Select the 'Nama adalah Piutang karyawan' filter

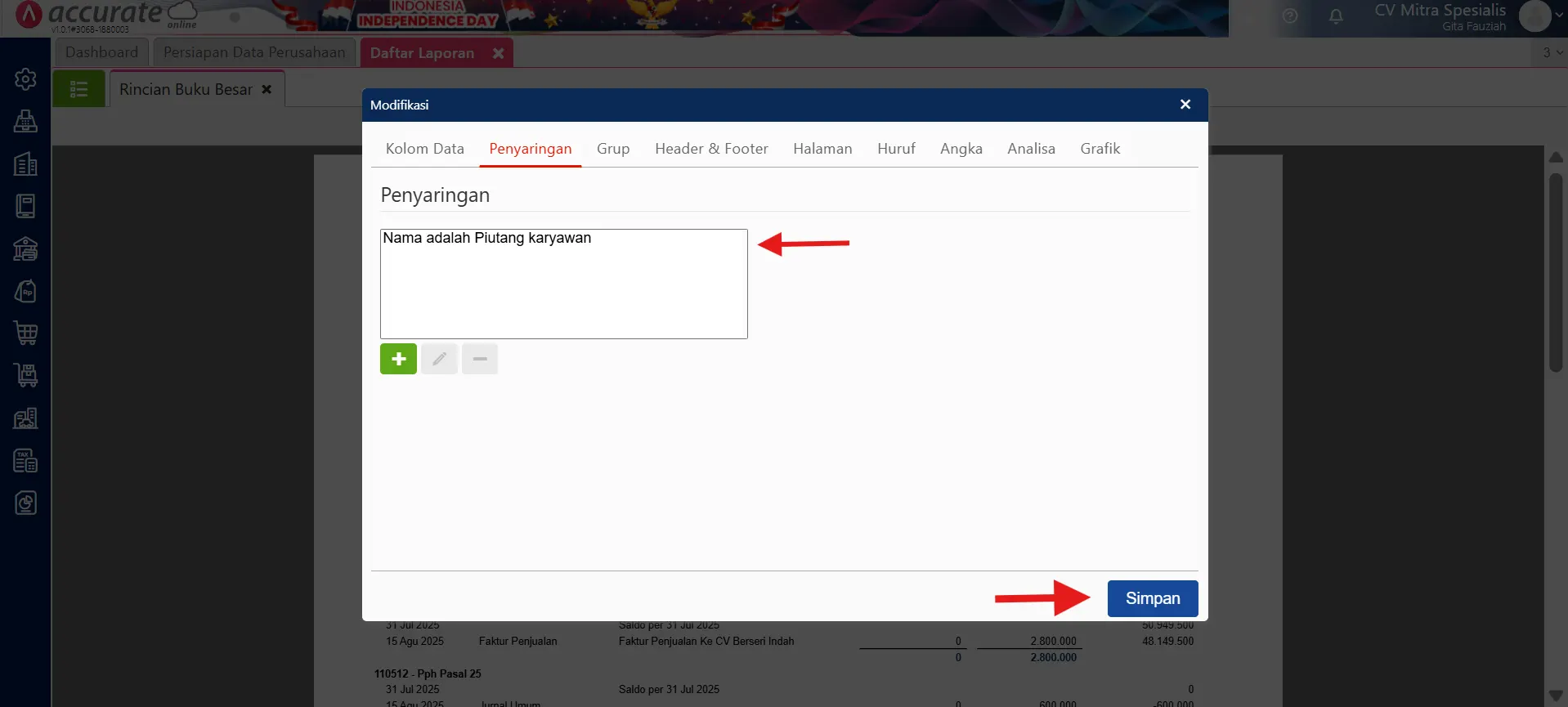point(486,238)
